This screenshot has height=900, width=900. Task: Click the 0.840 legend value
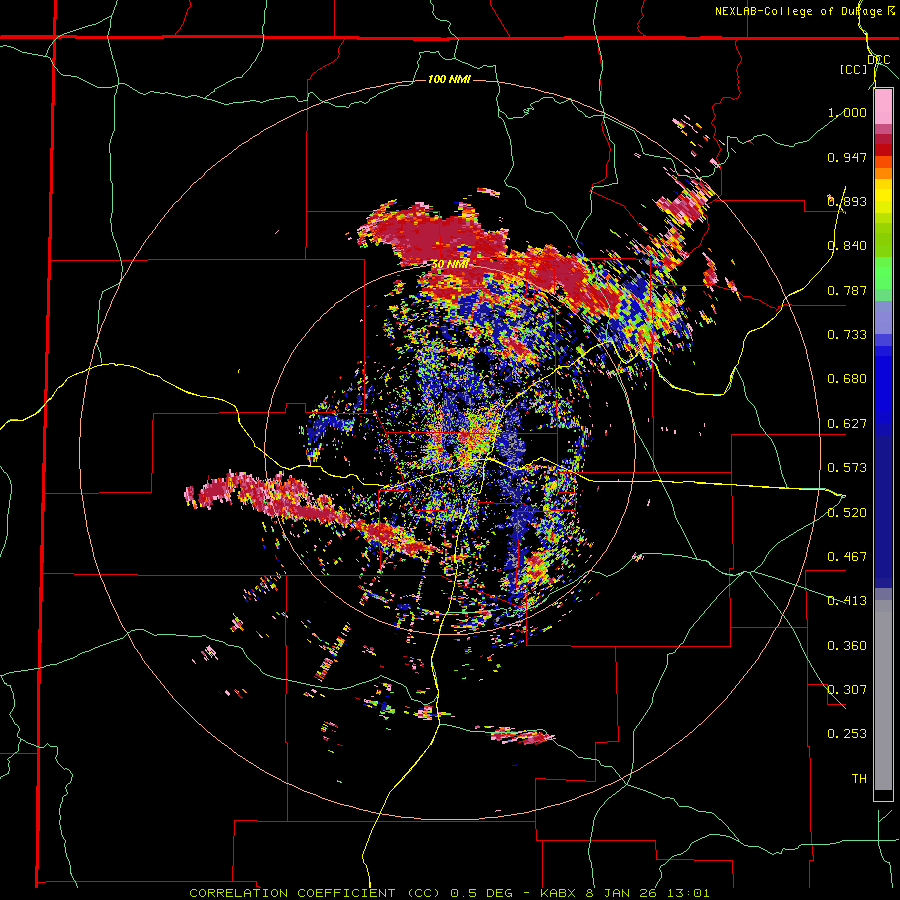(847, 246)
